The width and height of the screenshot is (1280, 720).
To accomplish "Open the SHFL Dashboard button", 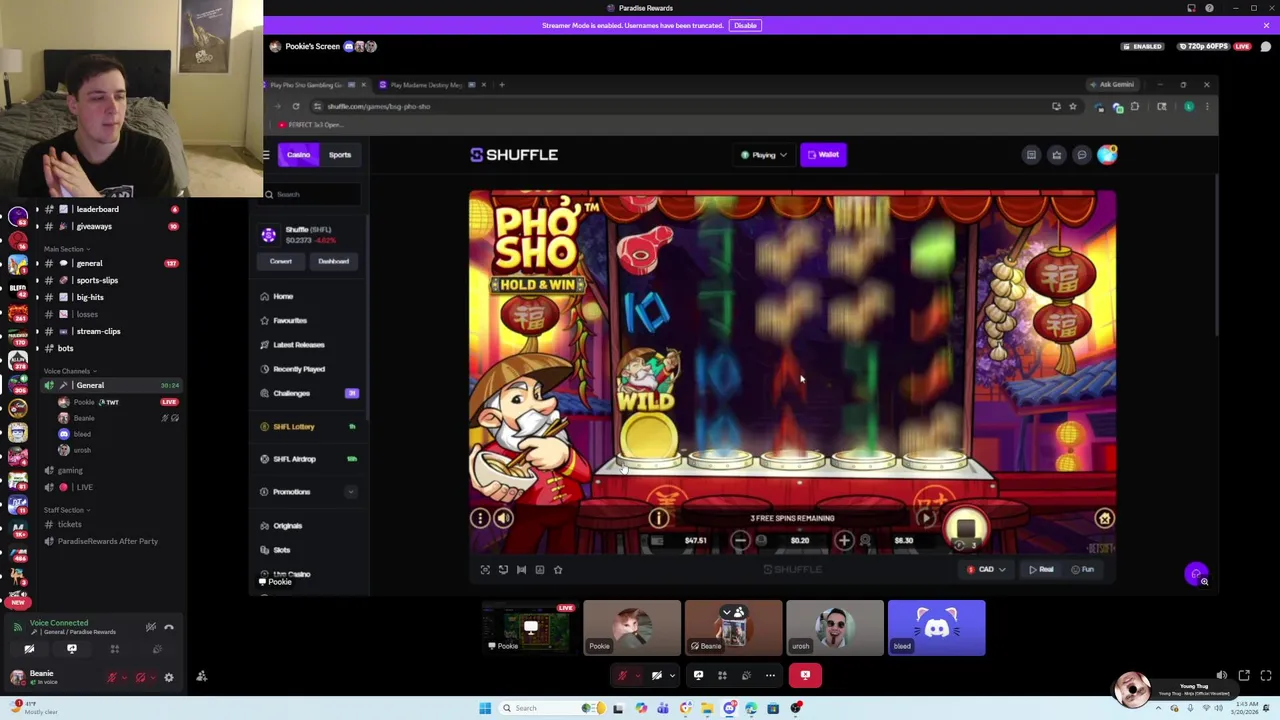I will 333,262.
